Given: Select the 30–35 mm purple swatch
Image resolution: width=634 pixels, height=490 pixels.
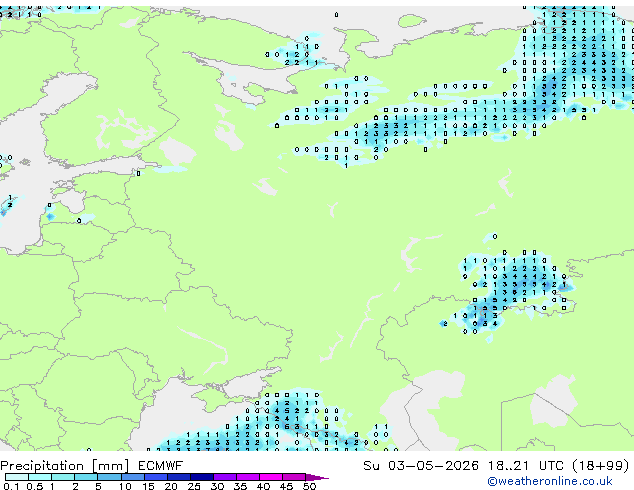Looking at the screenshot, I should click(224, 477).
